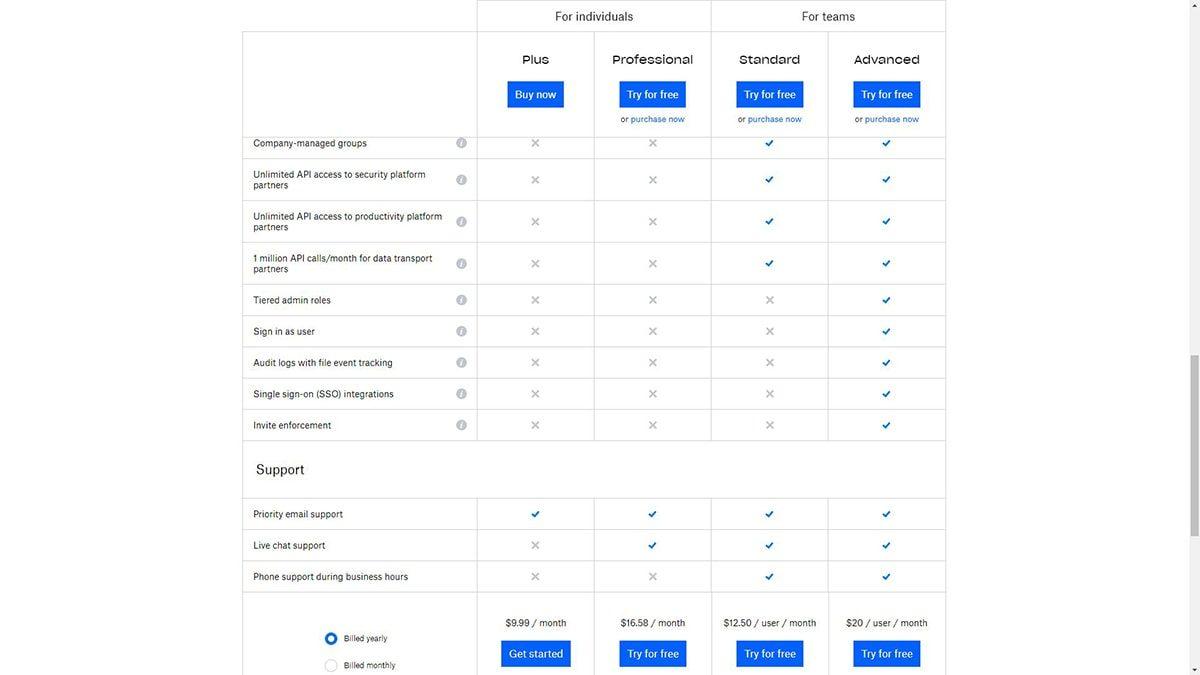Select the Billed yearly option
Screen dimensions: 1200x675
click(x=331, y=638)
